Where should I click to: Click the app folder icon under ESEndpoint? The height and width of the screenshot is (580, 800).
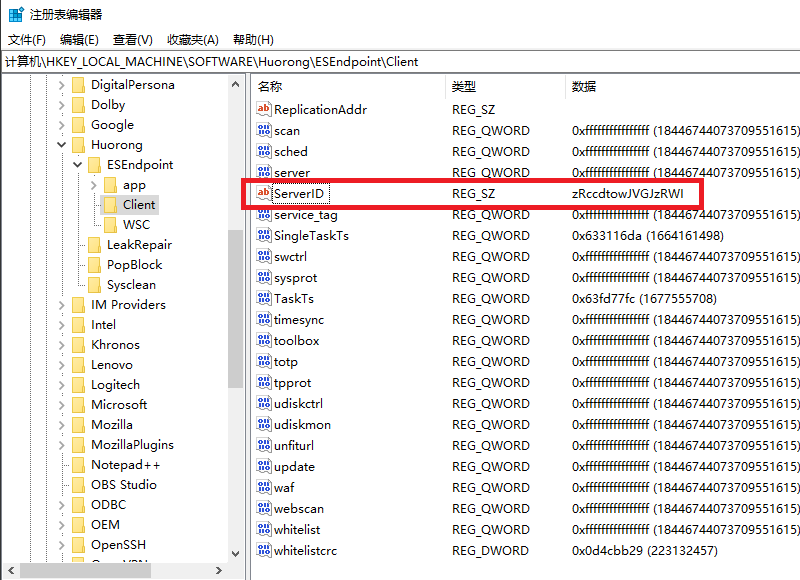109,184
